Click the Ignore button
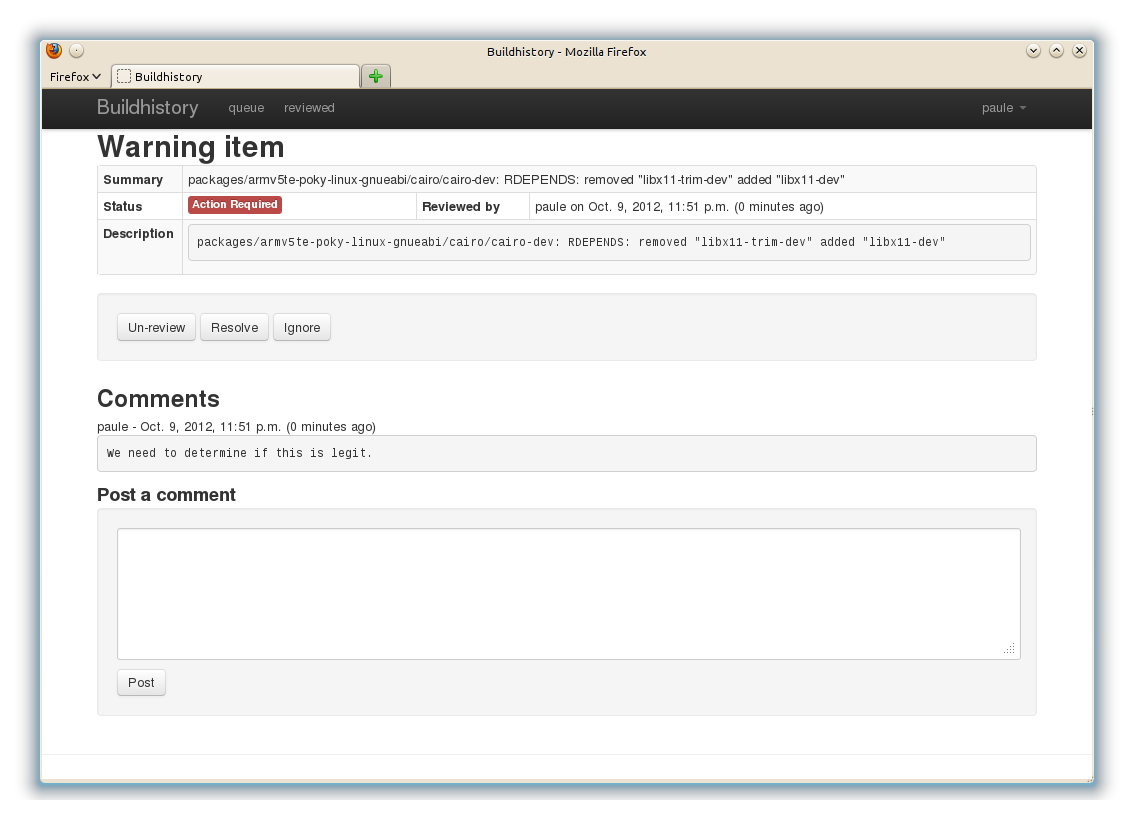The width and height of the screenshot is (1134, 823). click(302, 328)
